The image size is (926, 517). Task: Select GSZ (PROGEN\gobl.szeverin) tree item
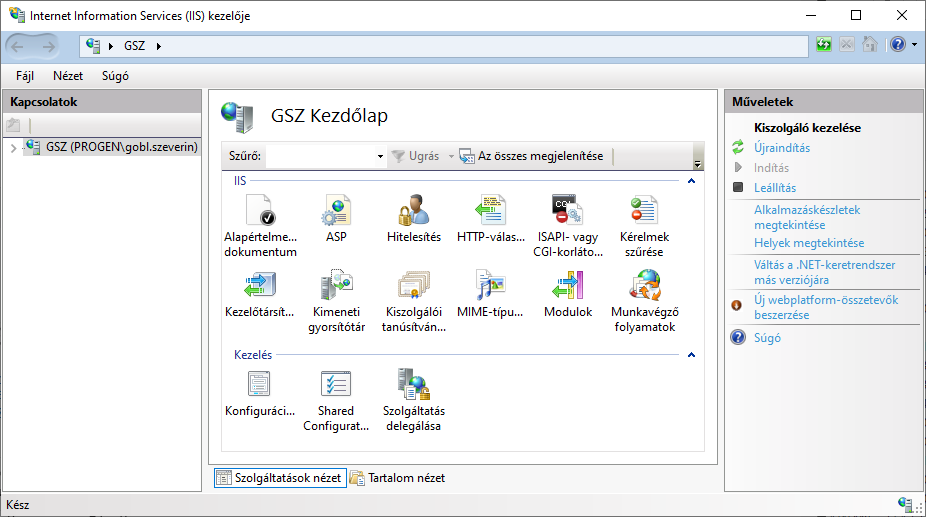pos(122,147)
